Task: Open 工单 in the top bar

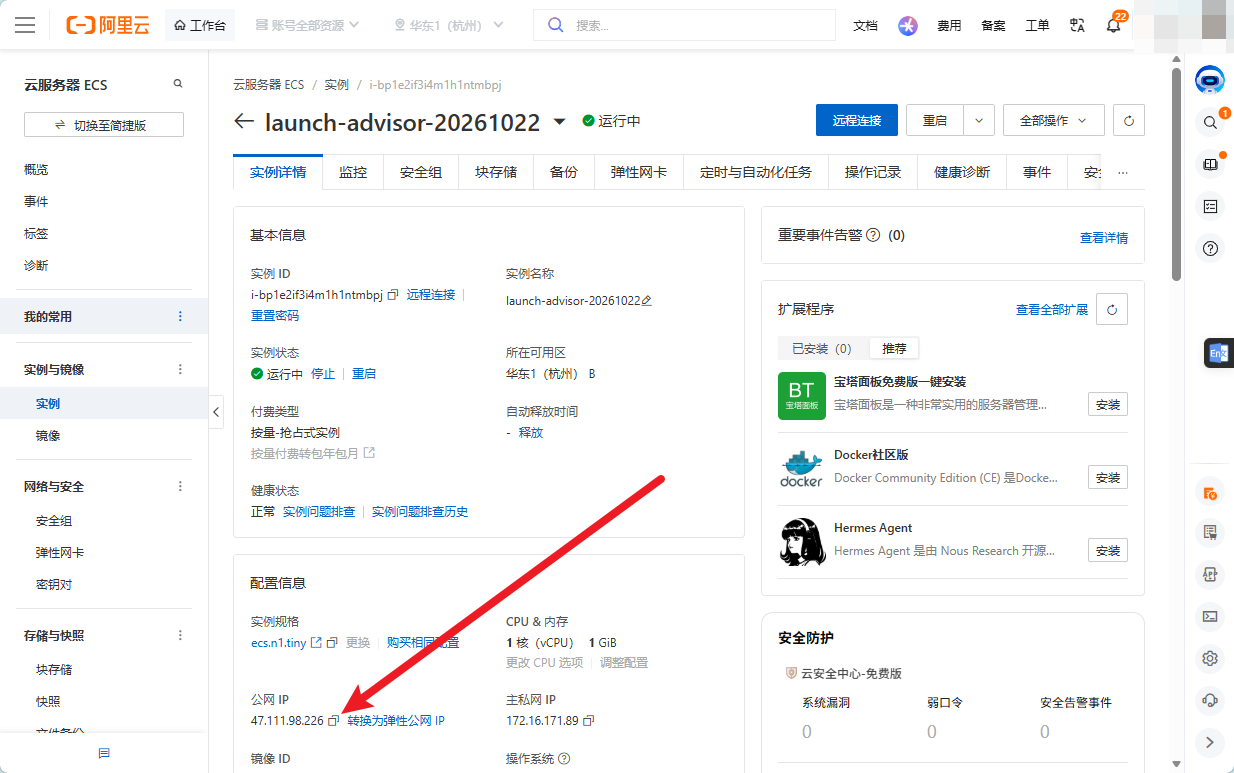Action: [x=1037, y=25]
